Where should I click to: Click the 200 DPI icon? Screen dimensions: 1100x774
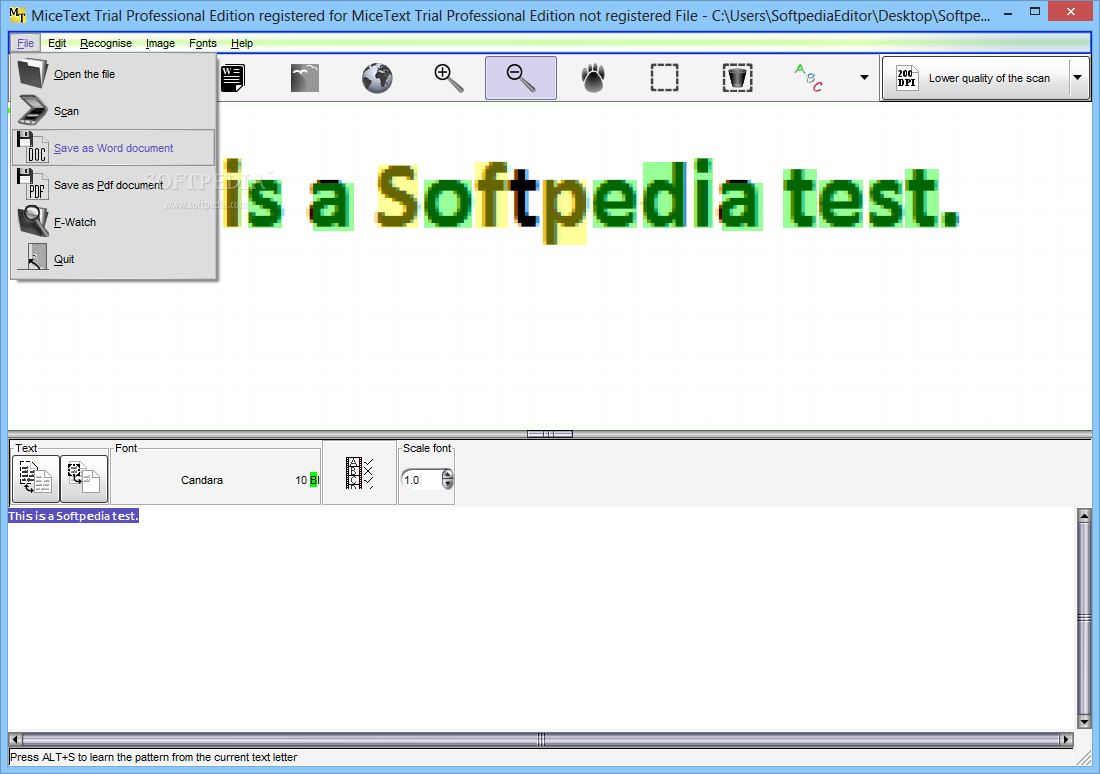(x=906, y=78)
